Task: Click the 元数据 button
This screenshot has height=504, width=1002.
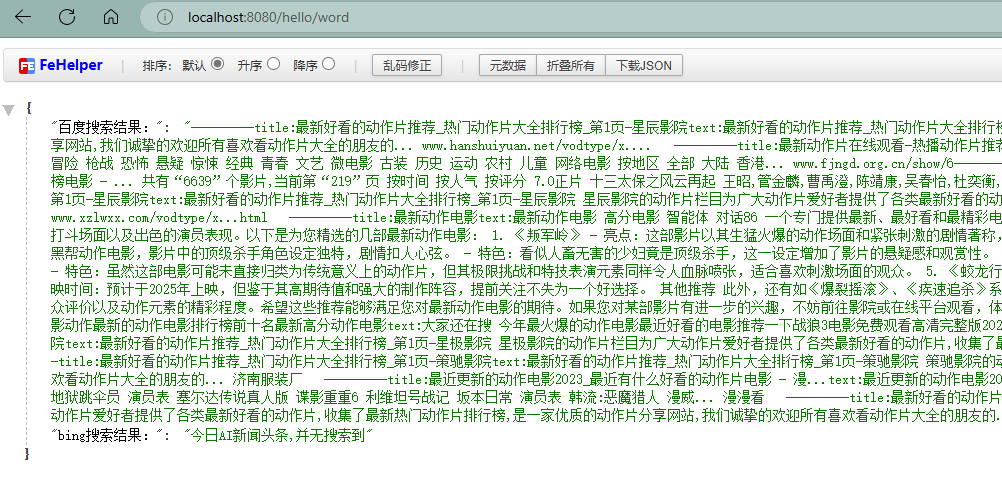Action: point(507,65)
